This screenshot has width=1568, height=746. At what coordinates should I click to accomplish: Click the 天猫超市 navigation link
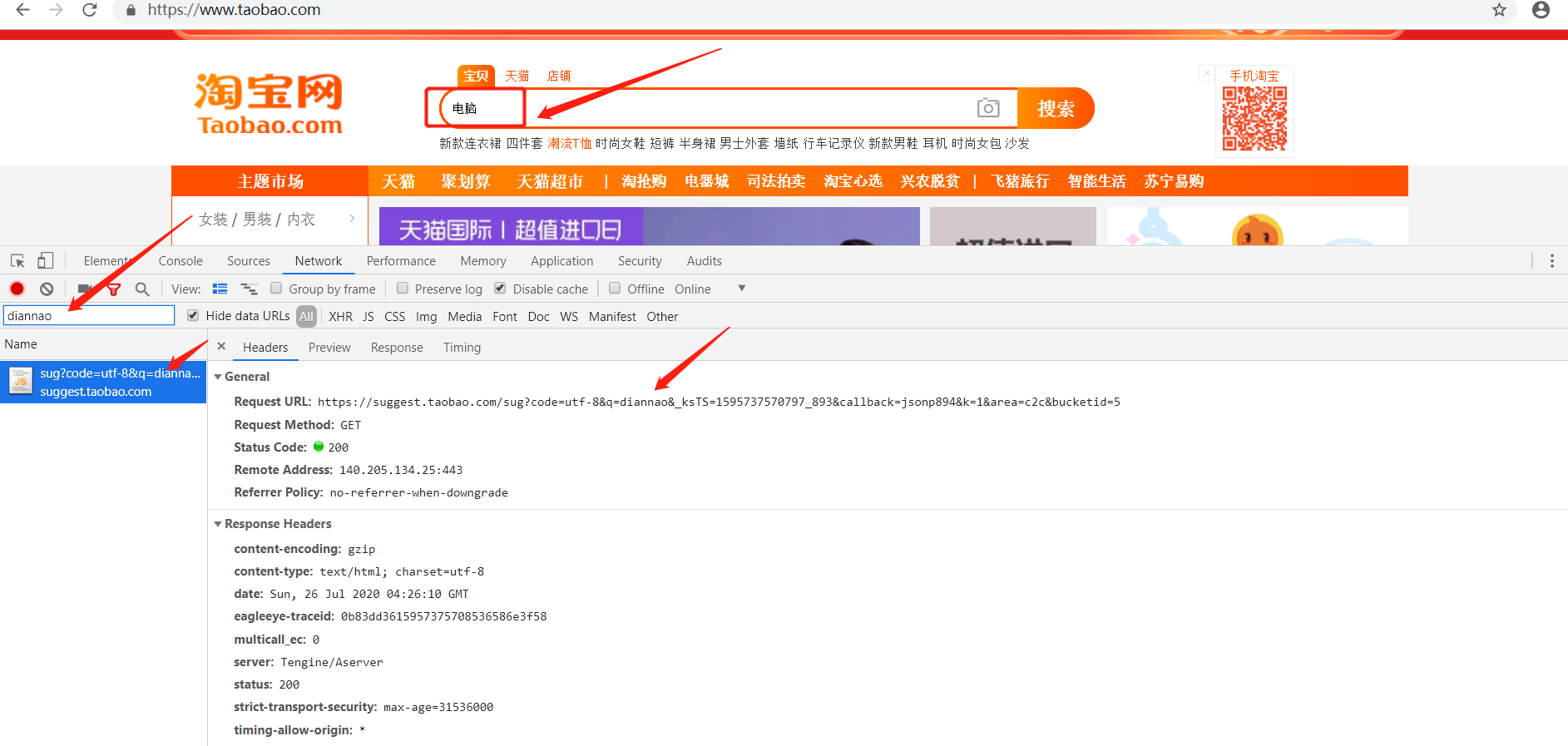point(550,181)
